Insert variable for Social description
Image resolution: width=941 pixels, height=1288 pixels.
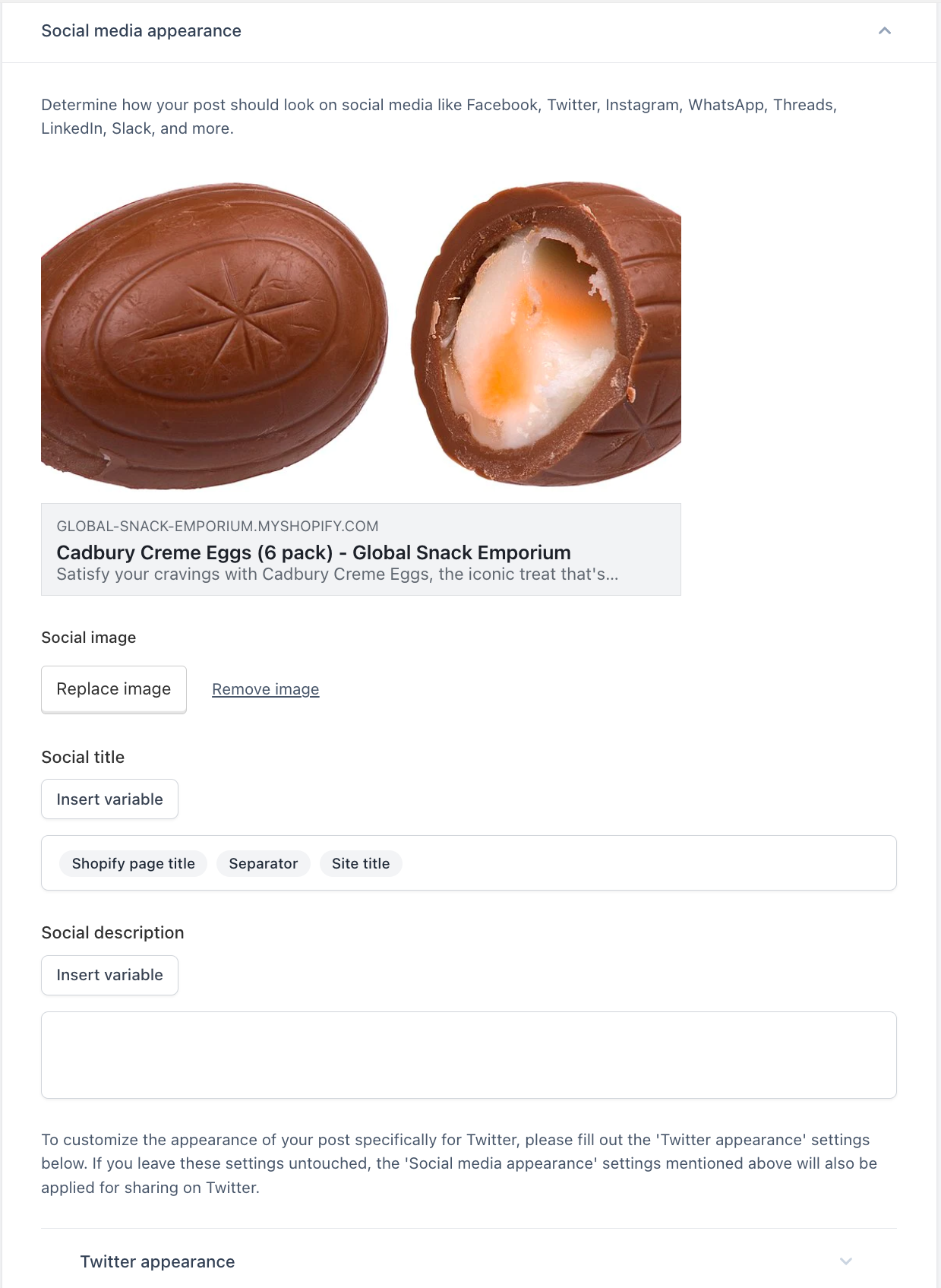point(109,975)
